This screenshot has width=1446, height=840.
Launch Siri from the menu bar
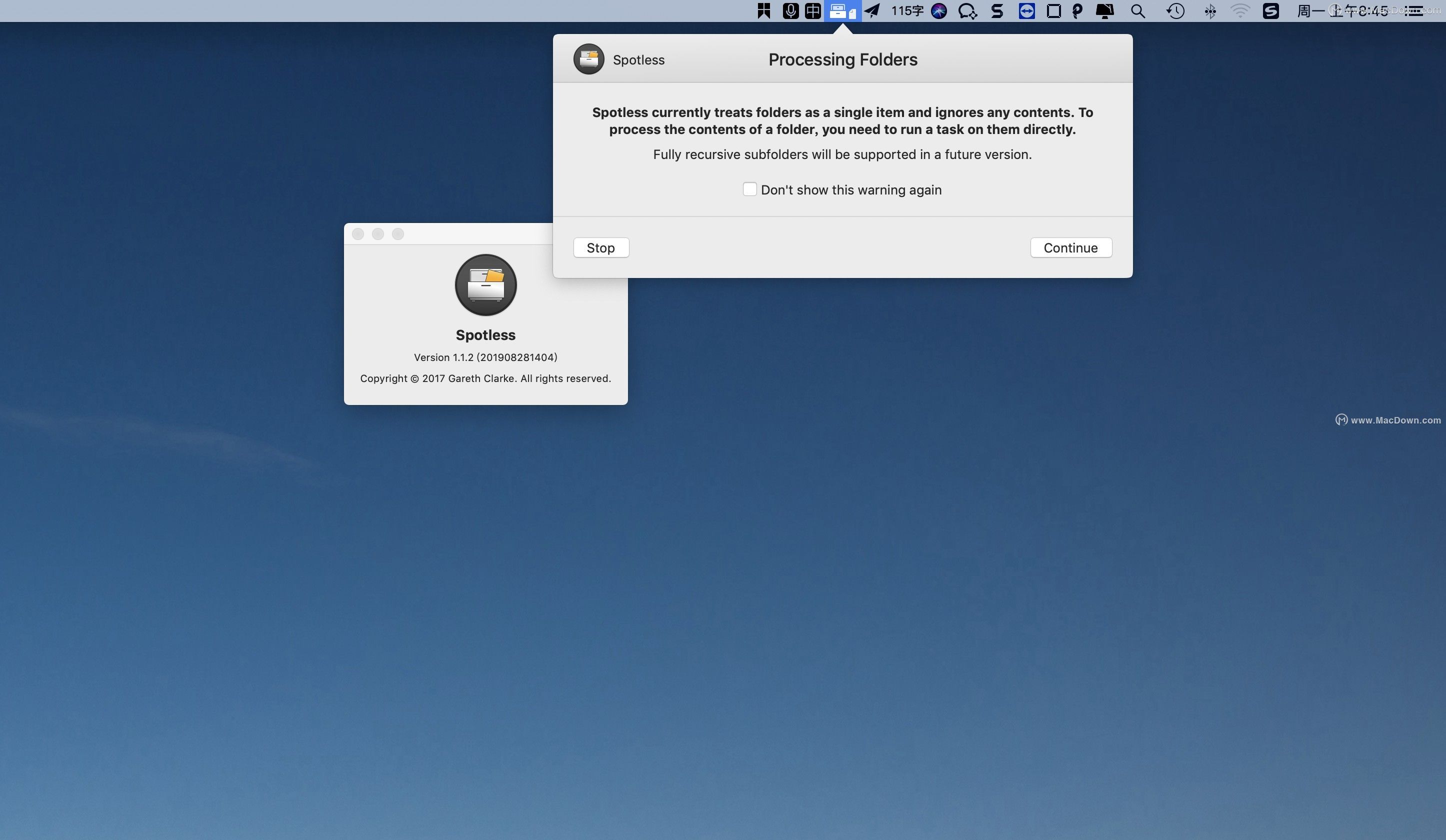point(939,11)
